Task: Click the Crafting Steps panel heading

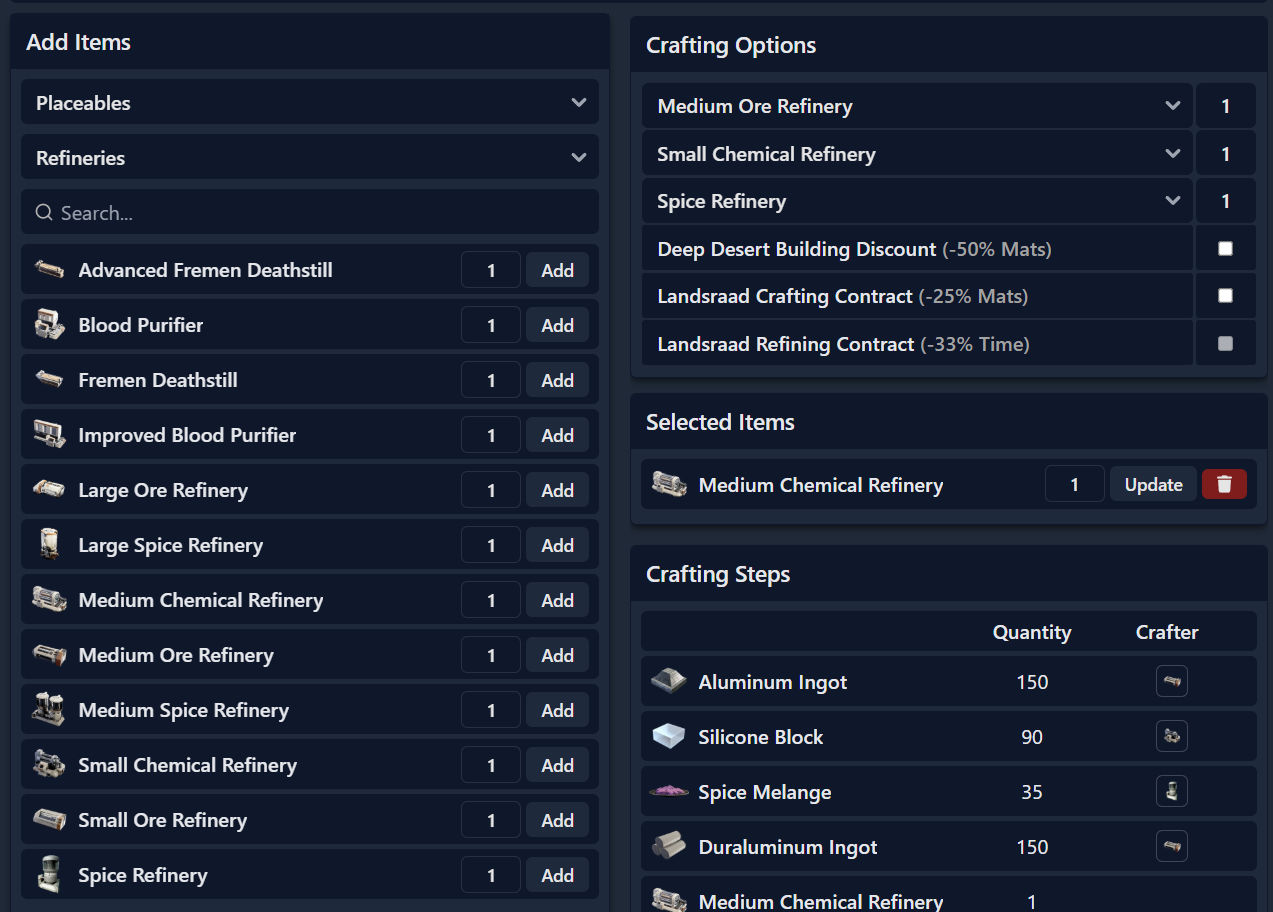Action: click(x=717, y=574)
